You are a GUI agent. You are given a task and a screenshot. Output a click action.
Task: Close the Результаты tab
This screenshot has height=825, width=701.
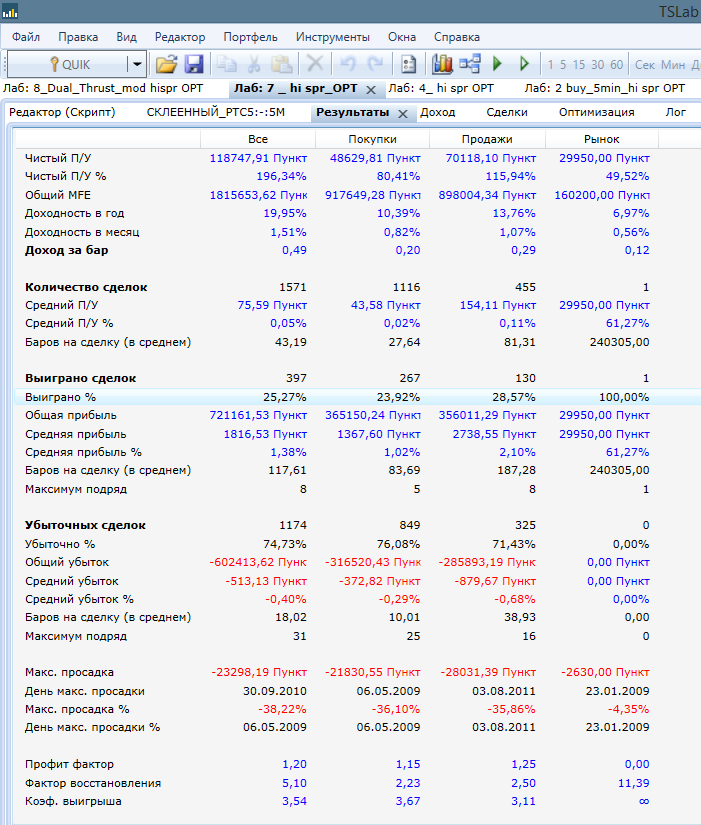(x=403, y=113)
